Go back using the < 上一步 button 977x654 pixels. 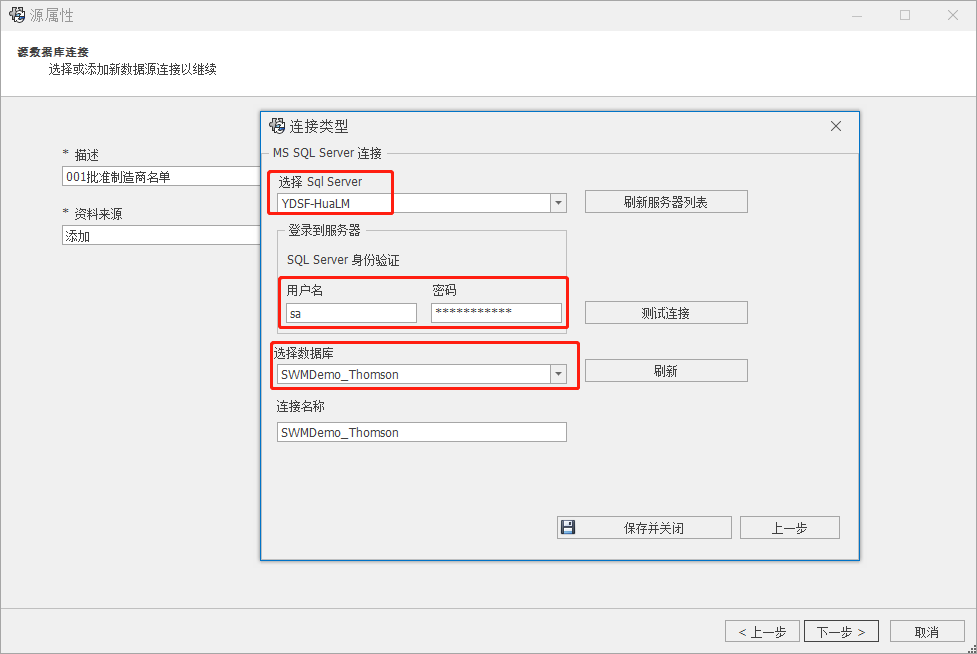pos(762,632)
